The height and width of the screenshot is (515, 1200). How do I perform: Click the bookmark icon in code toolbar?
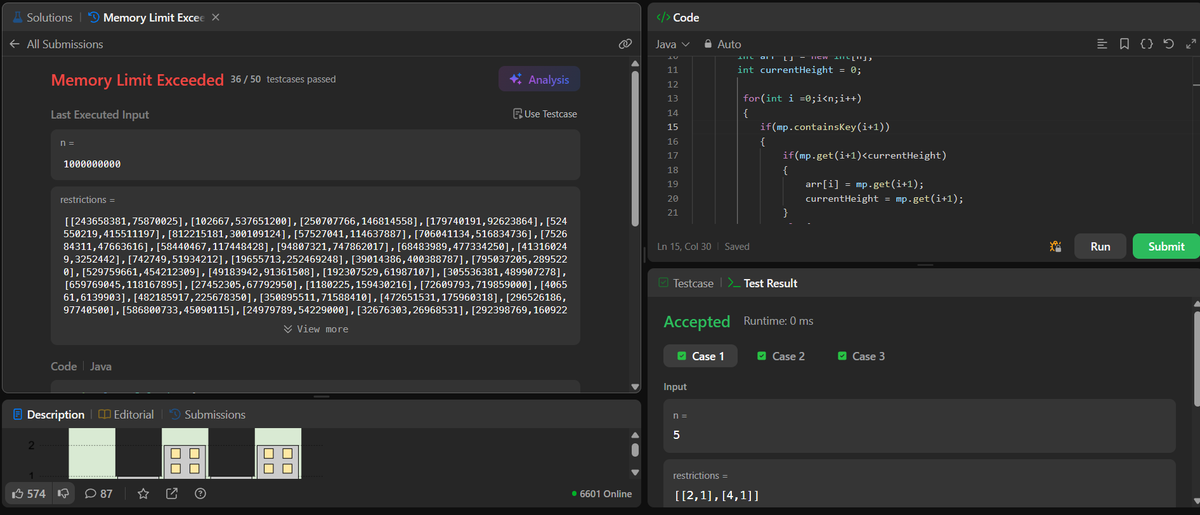(1124, 44)
